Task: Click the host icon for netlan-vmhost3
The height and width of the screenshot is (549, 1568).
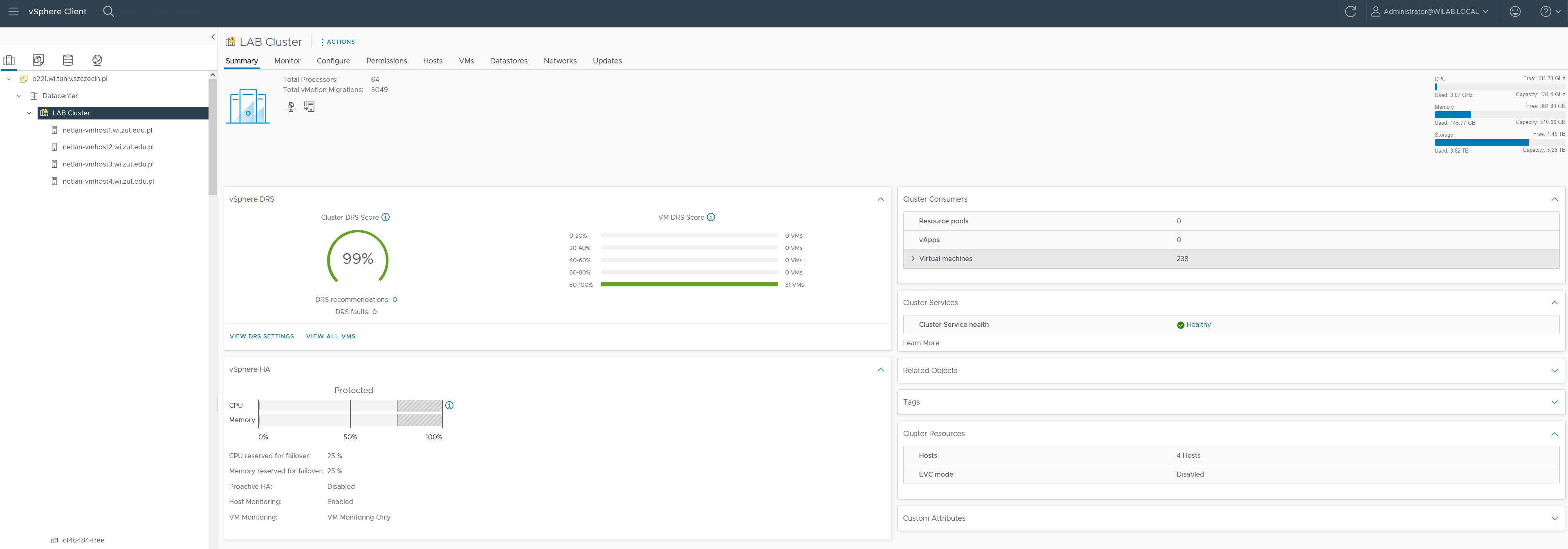Action: [54, 164]
